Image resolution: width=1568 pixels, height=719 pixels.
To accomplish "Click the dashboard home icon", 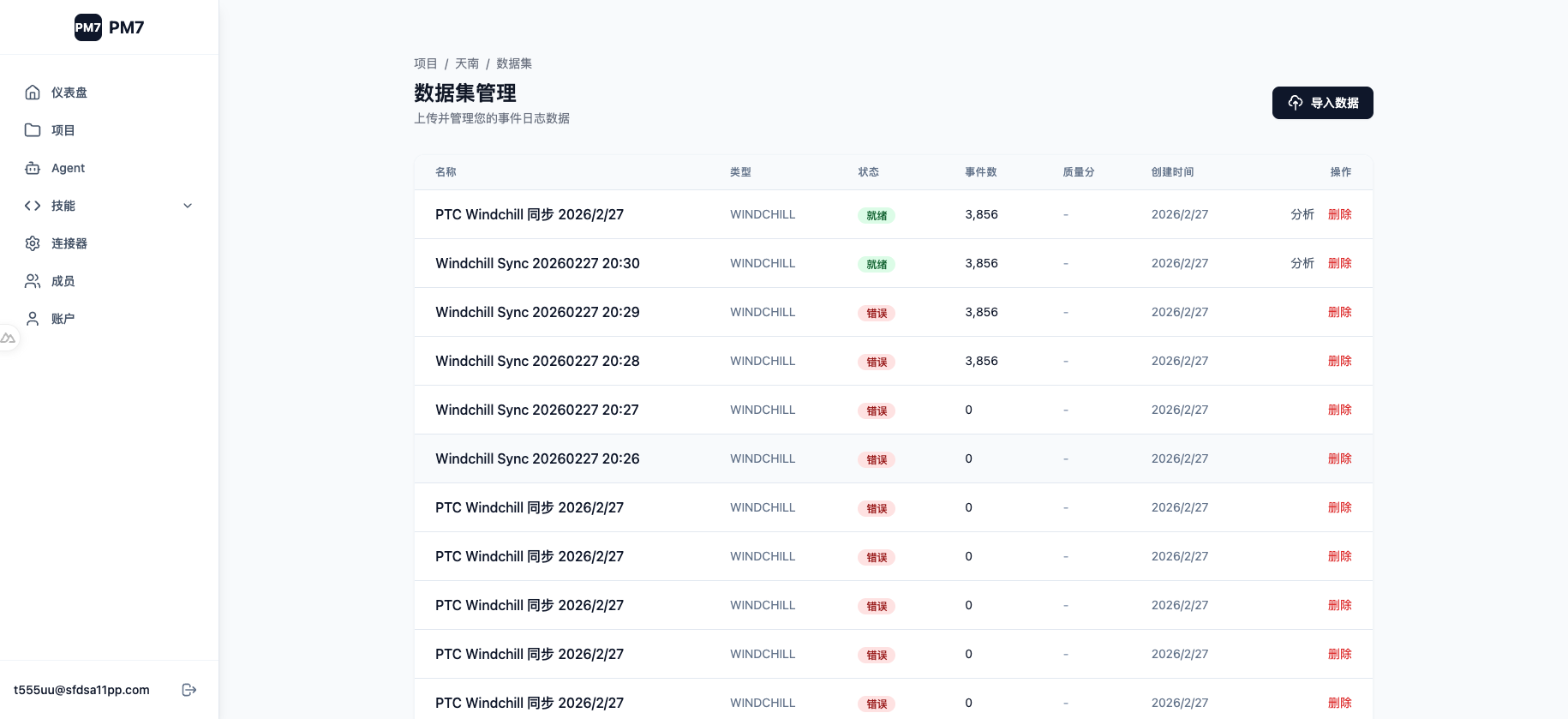I will click(x=33, y=93).
